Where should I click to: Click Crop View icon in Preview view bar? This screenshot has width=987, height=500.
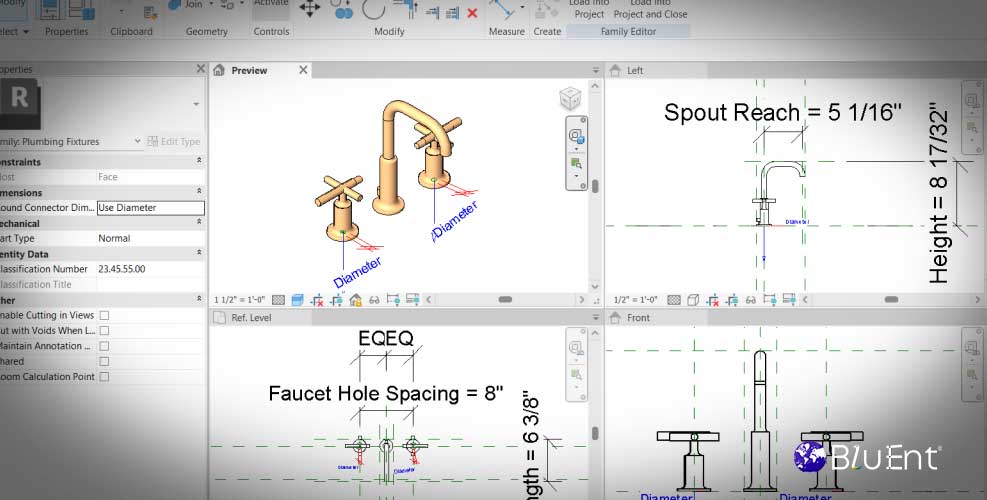(x=317, y=300)
